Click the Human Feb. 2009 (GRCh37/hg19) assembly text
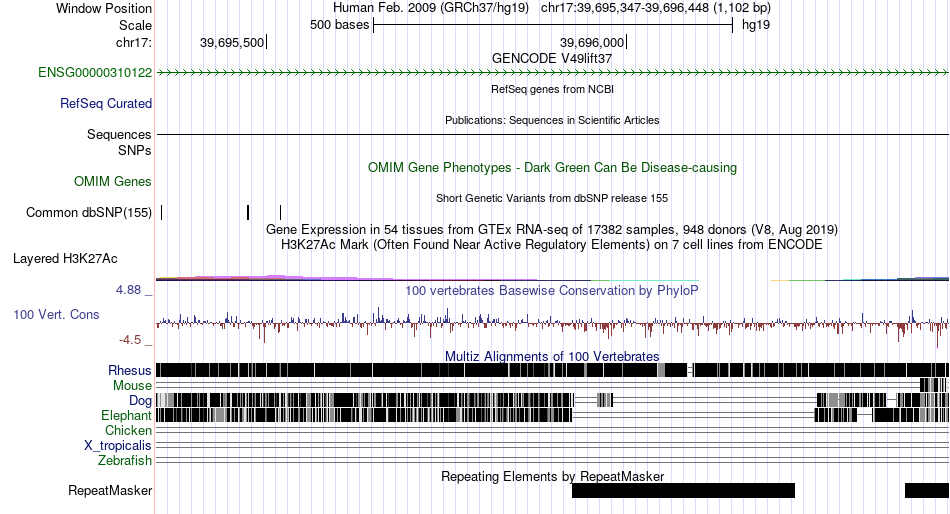Image resolution: width=950 pixels, height=514 pixels. coord(431,8)
